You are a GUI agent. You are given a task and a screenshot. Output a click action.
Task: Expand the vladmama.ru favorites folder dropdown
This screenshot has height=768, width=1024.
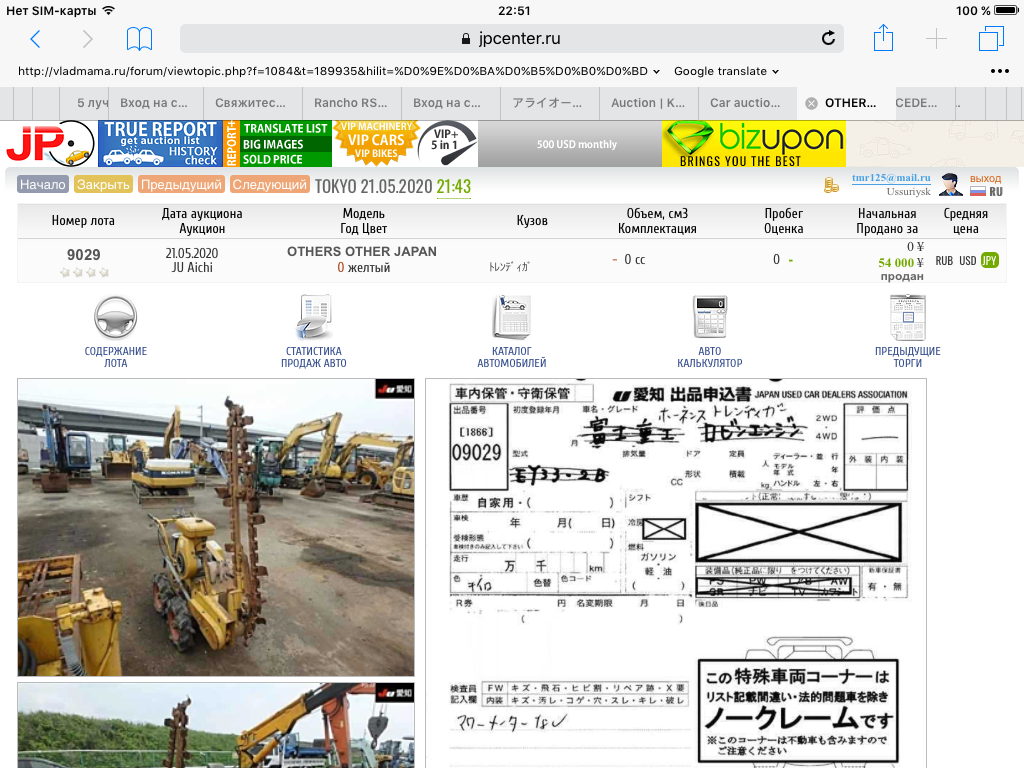(339, 71)
